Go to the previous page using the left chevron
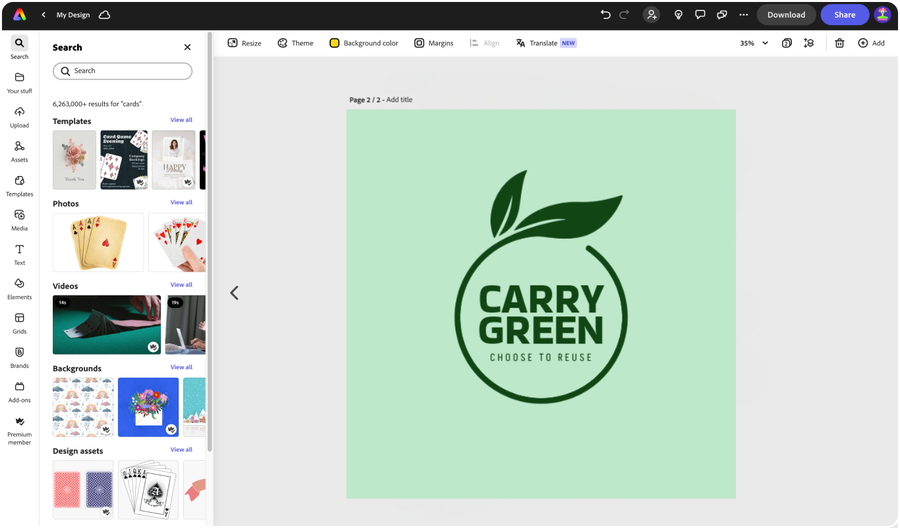The width and height of the screenshot is (900, 528). pos(234,293)
